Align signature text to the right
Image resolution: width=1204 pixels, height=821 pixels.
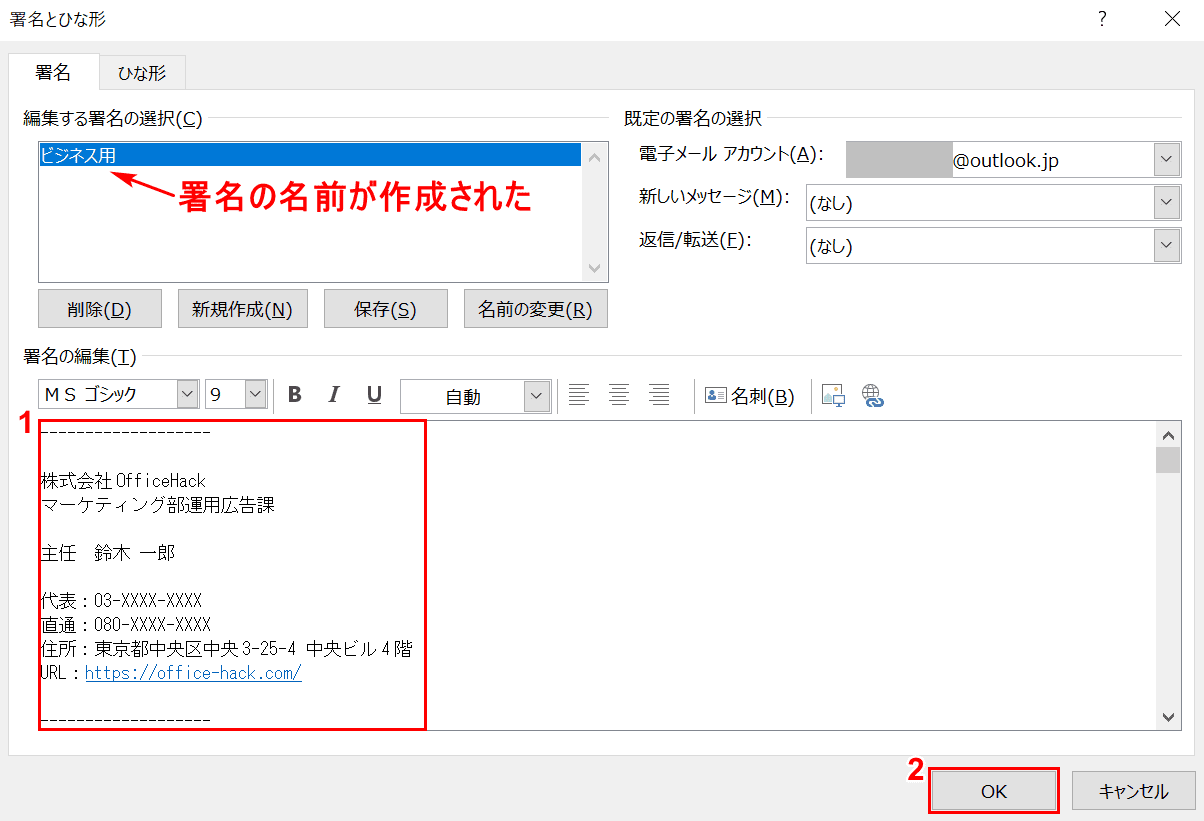658,395
